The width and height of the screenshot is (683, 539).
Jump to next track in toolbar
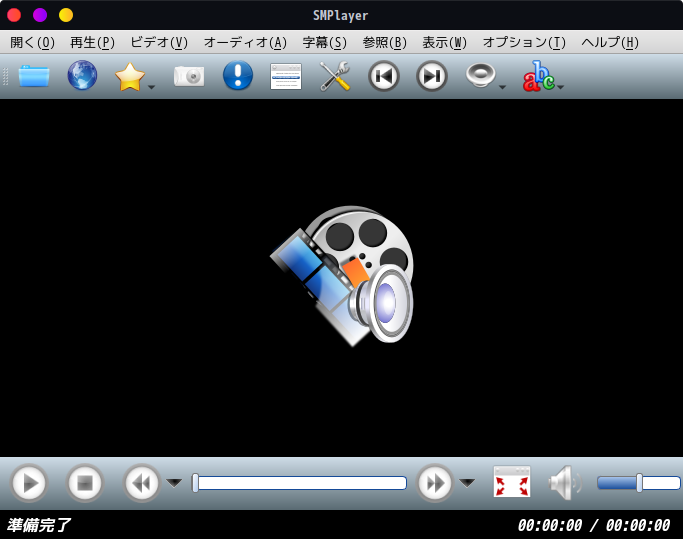coord(432,76)
